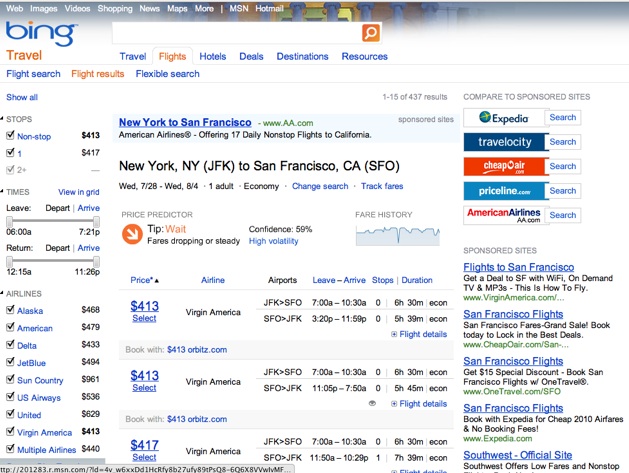Click Show all filters link

click(x=22, y=97)
